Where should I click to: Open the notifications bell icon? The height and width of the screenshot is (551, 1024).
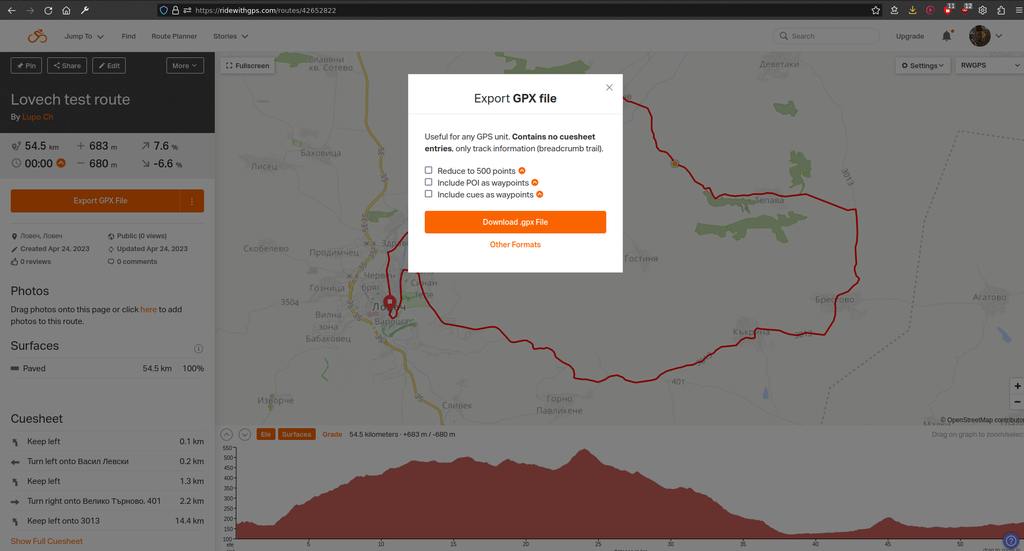946,36
